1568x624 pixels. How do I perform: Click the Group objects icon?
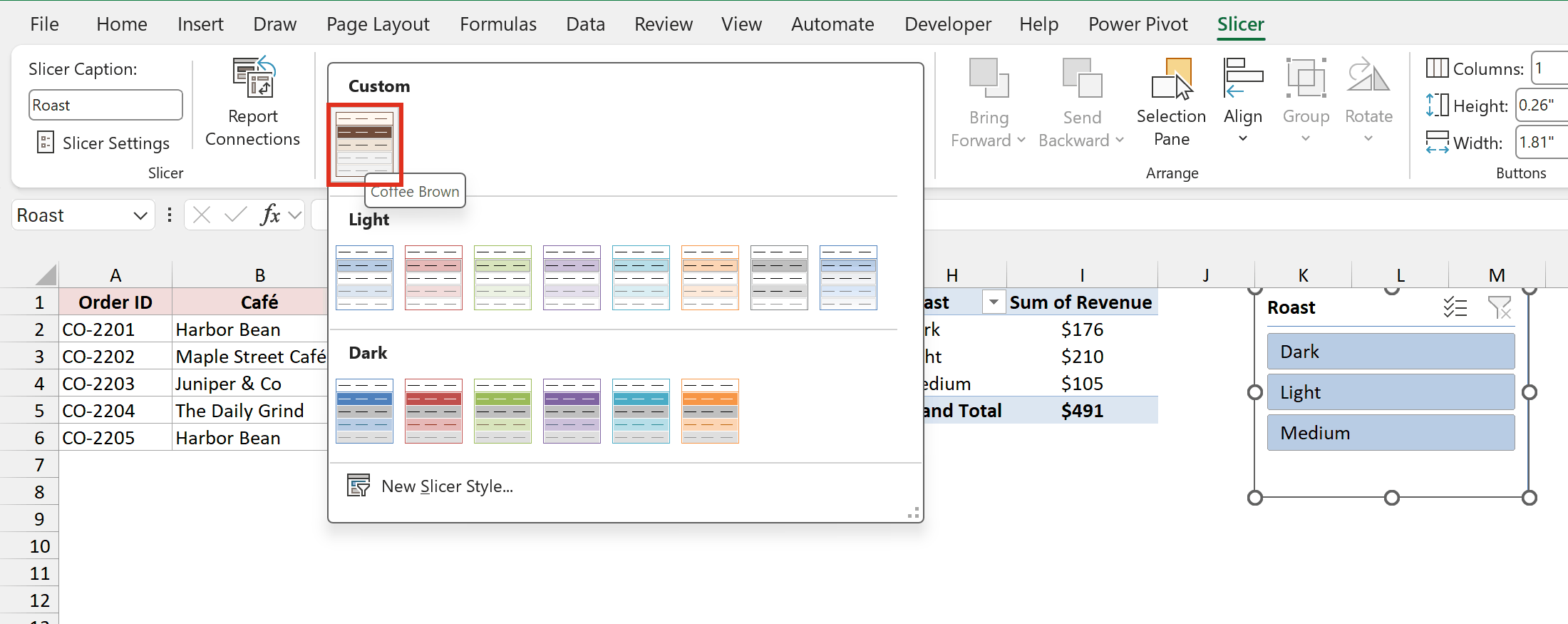(x=1306, y=78)
